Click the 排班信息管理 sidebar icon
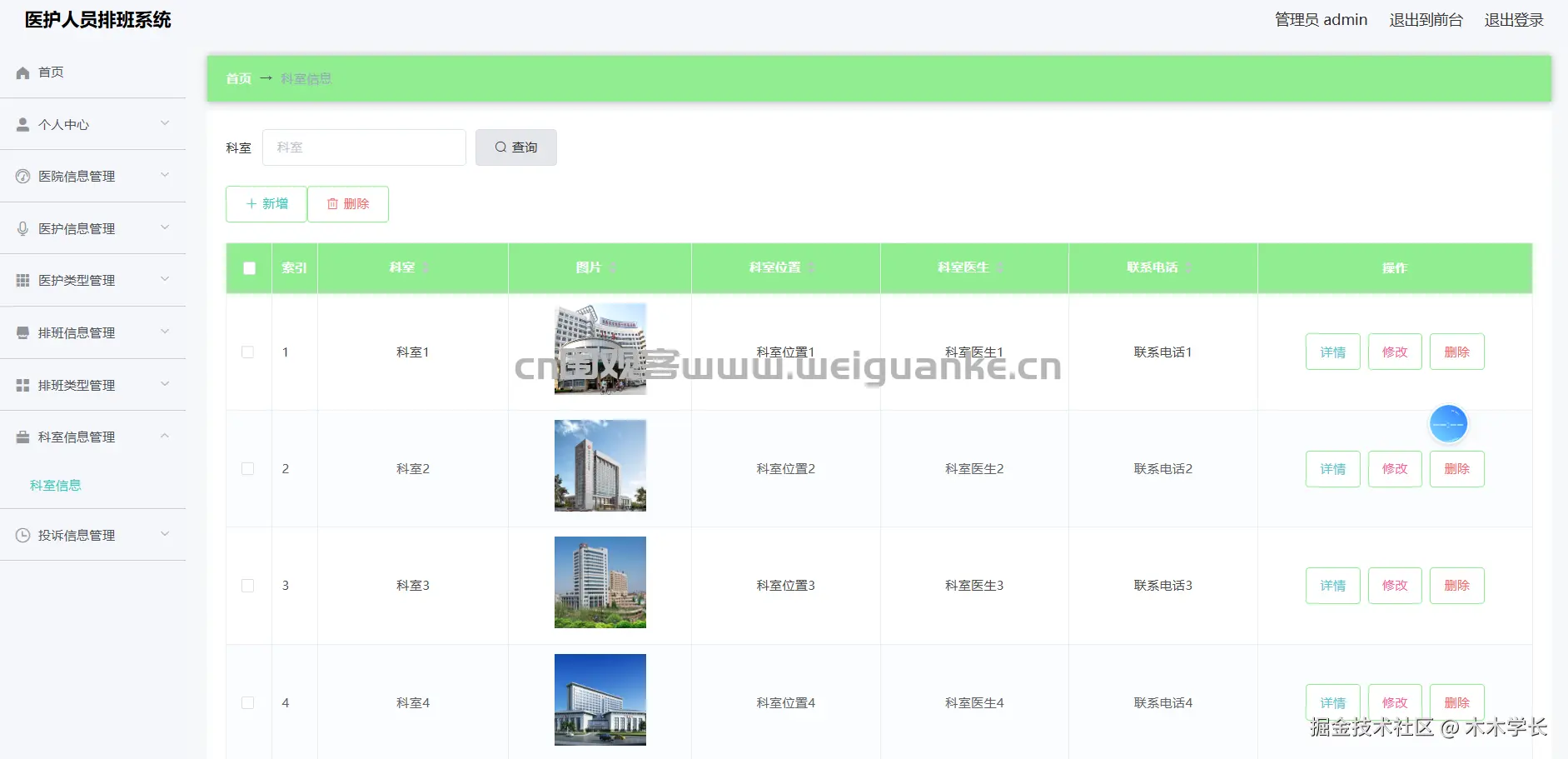Image resolution: width=1568 pixels, height=759 pixels. [x=23, y=332]
